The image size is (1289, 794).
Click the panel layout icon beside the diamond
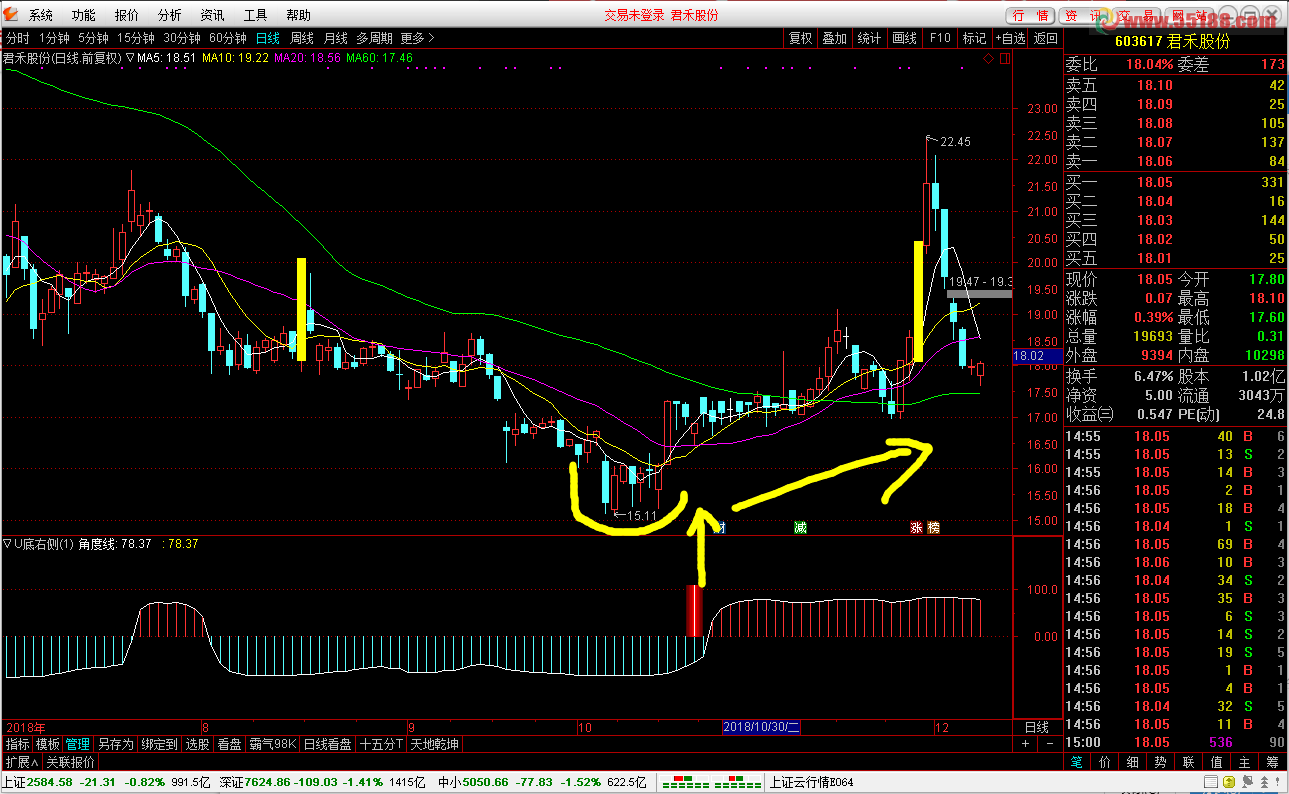pos(1004,59)
